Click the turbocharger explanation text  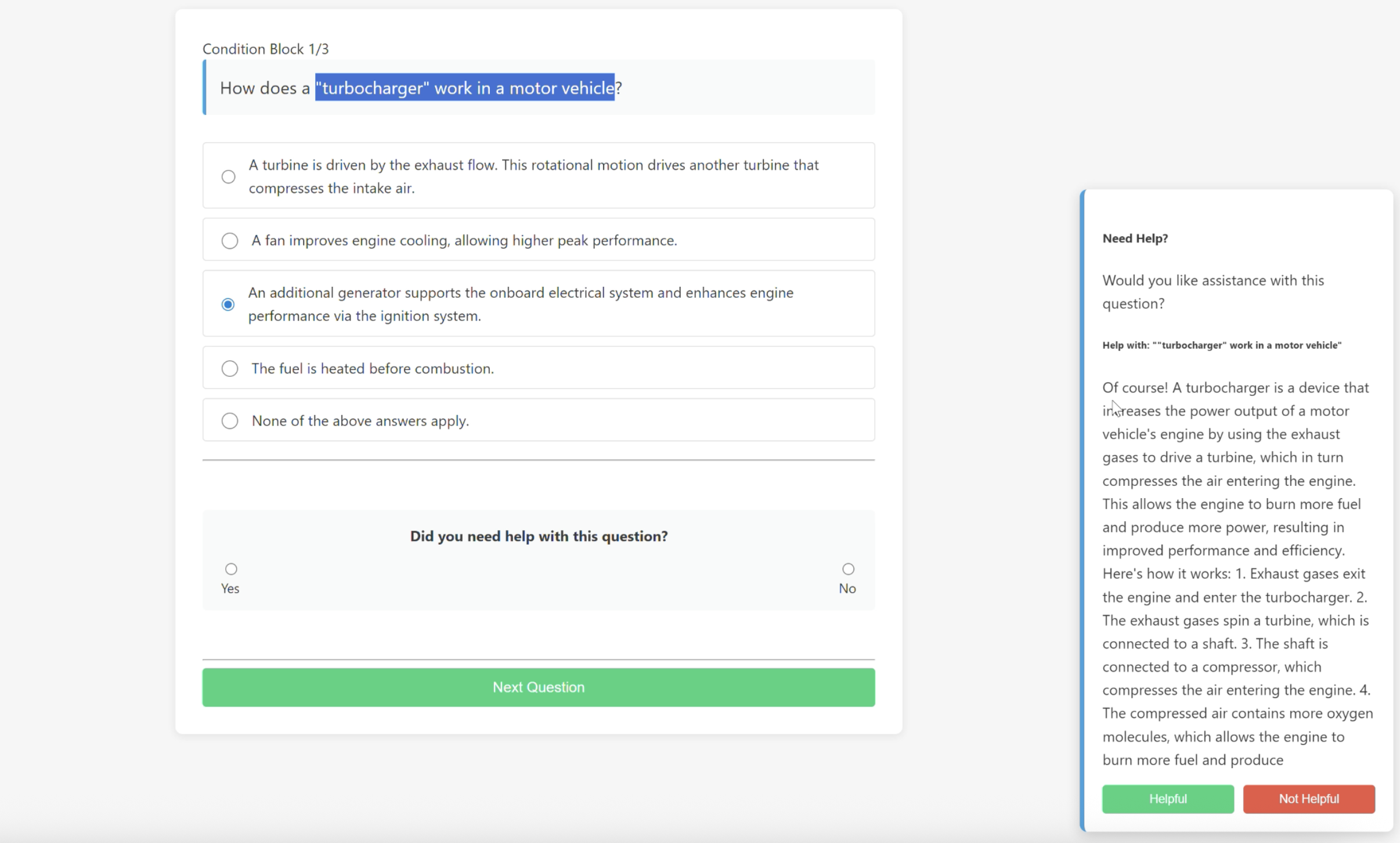point(1235,574)
